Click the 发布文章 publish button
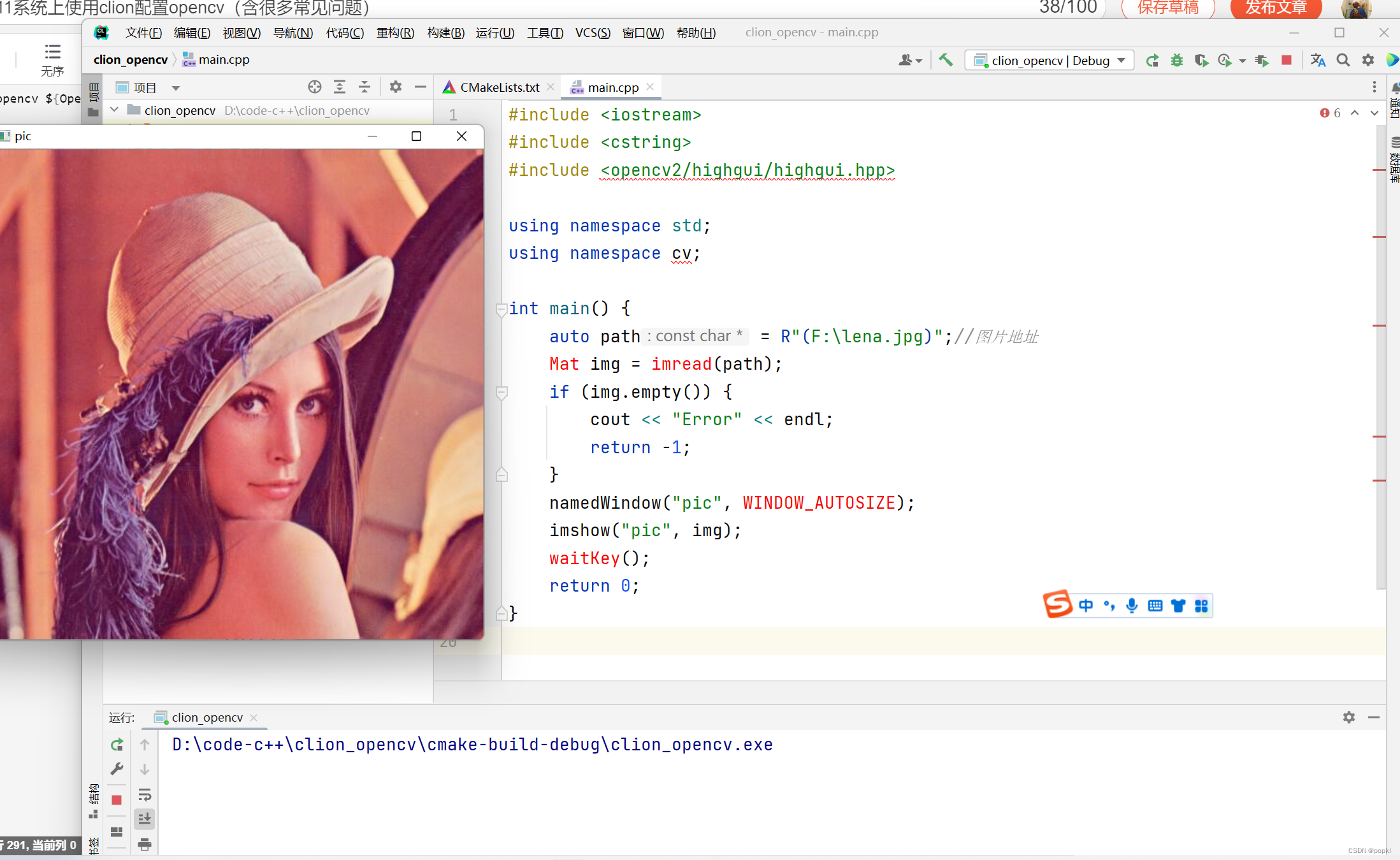This screenshot has height=860, width=1400. click(1276, 8)
